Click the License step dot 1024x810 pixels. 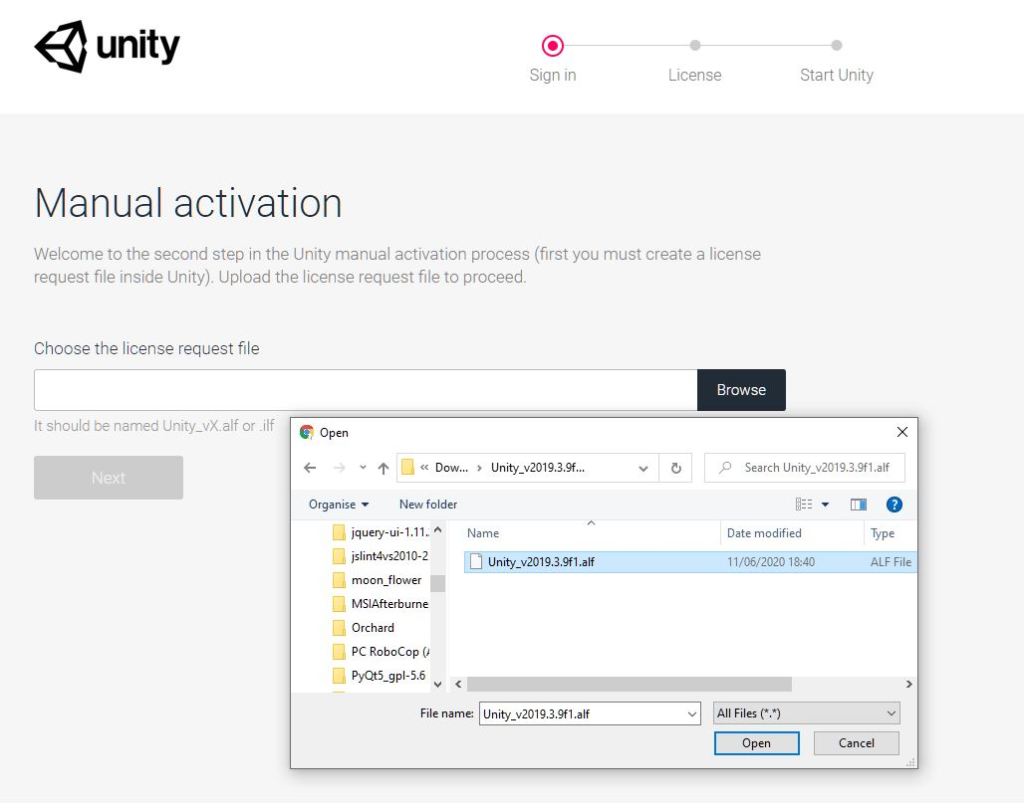pos(695,45)
